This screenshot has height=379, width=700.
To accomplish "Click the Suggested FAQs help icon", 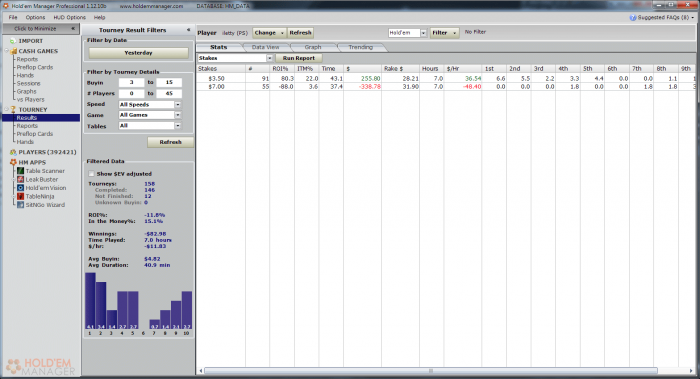I will 633,17.
